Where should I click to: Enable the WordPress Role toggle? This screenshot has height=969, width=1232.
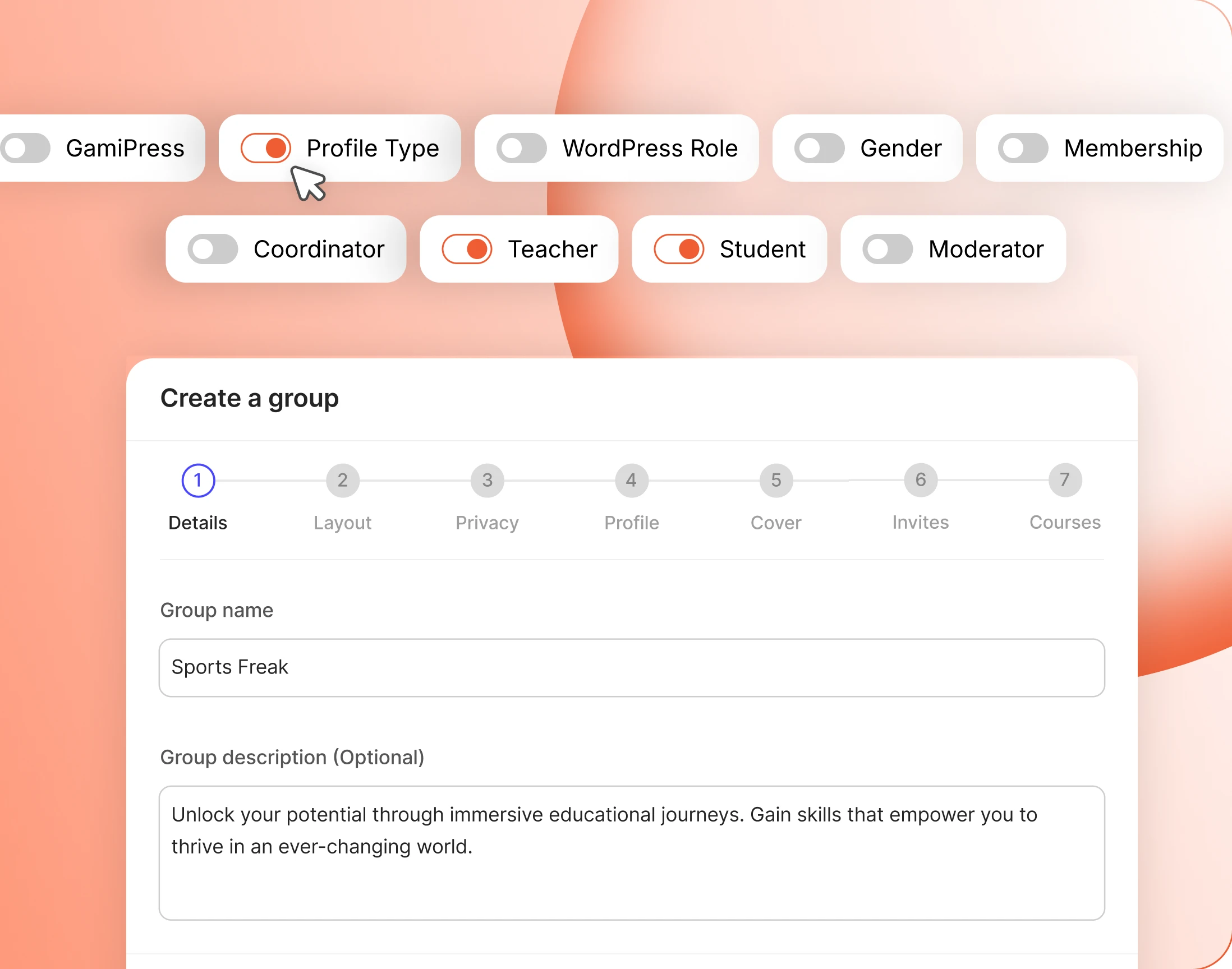522,148
